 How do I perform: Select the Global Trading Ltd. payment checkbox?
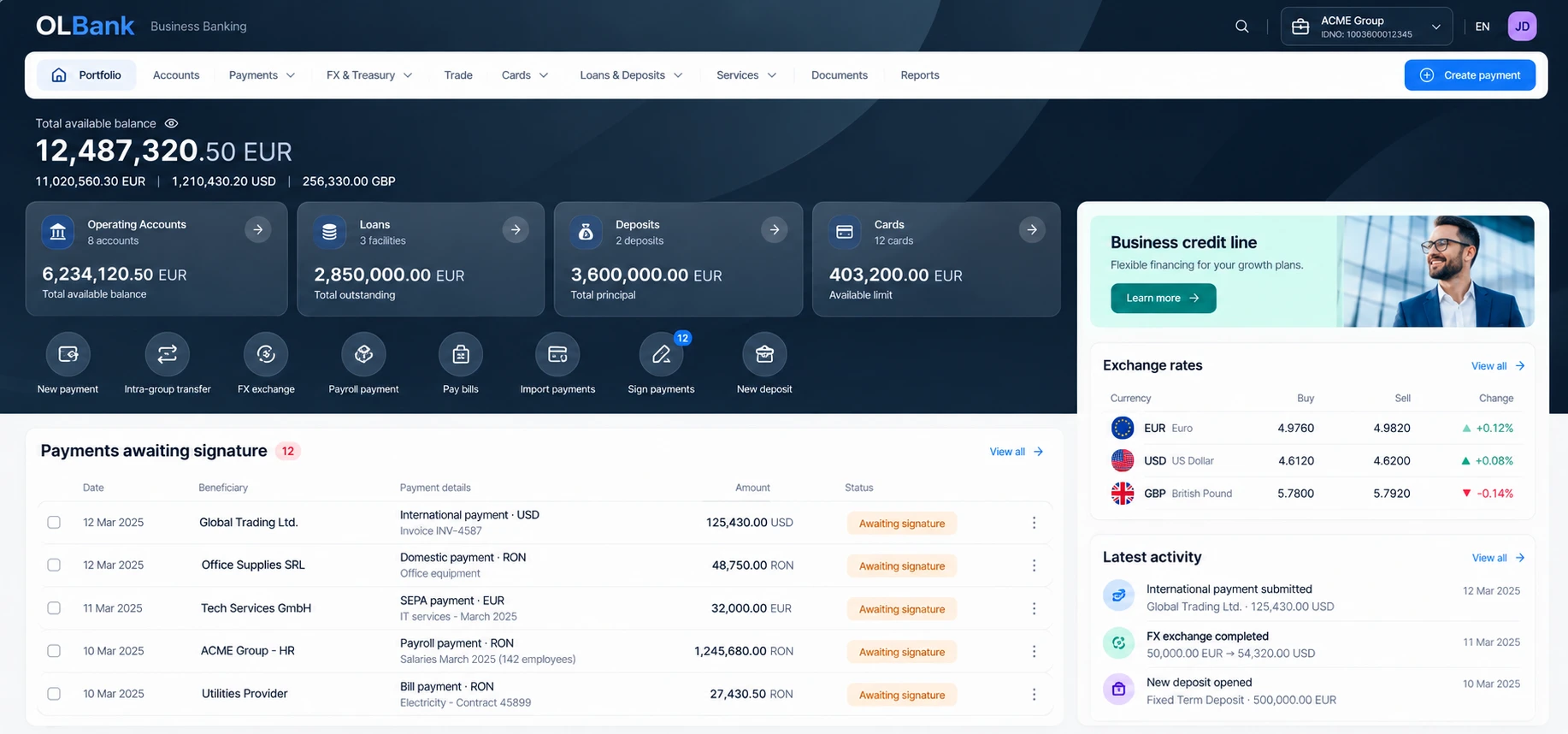pos(54,523)
